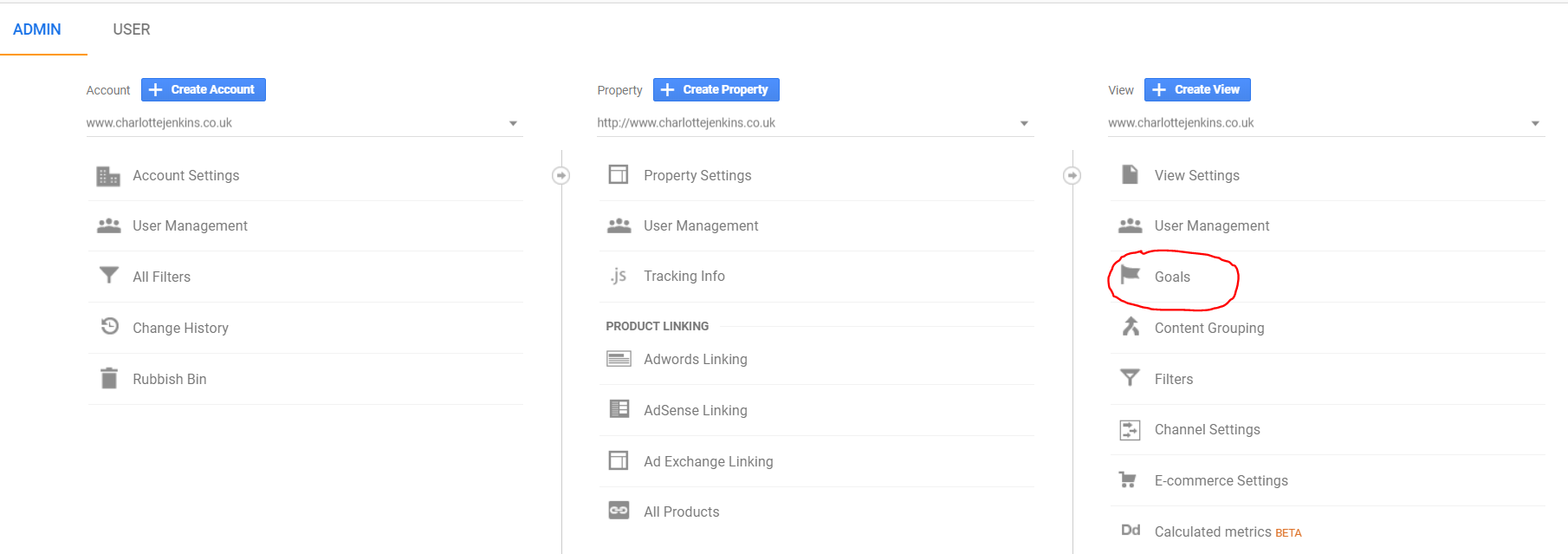Image resolution: width=1568 pixels, height=554 pixels.
Task: Switch to the ADMIN tab
Action: (37, 29)
